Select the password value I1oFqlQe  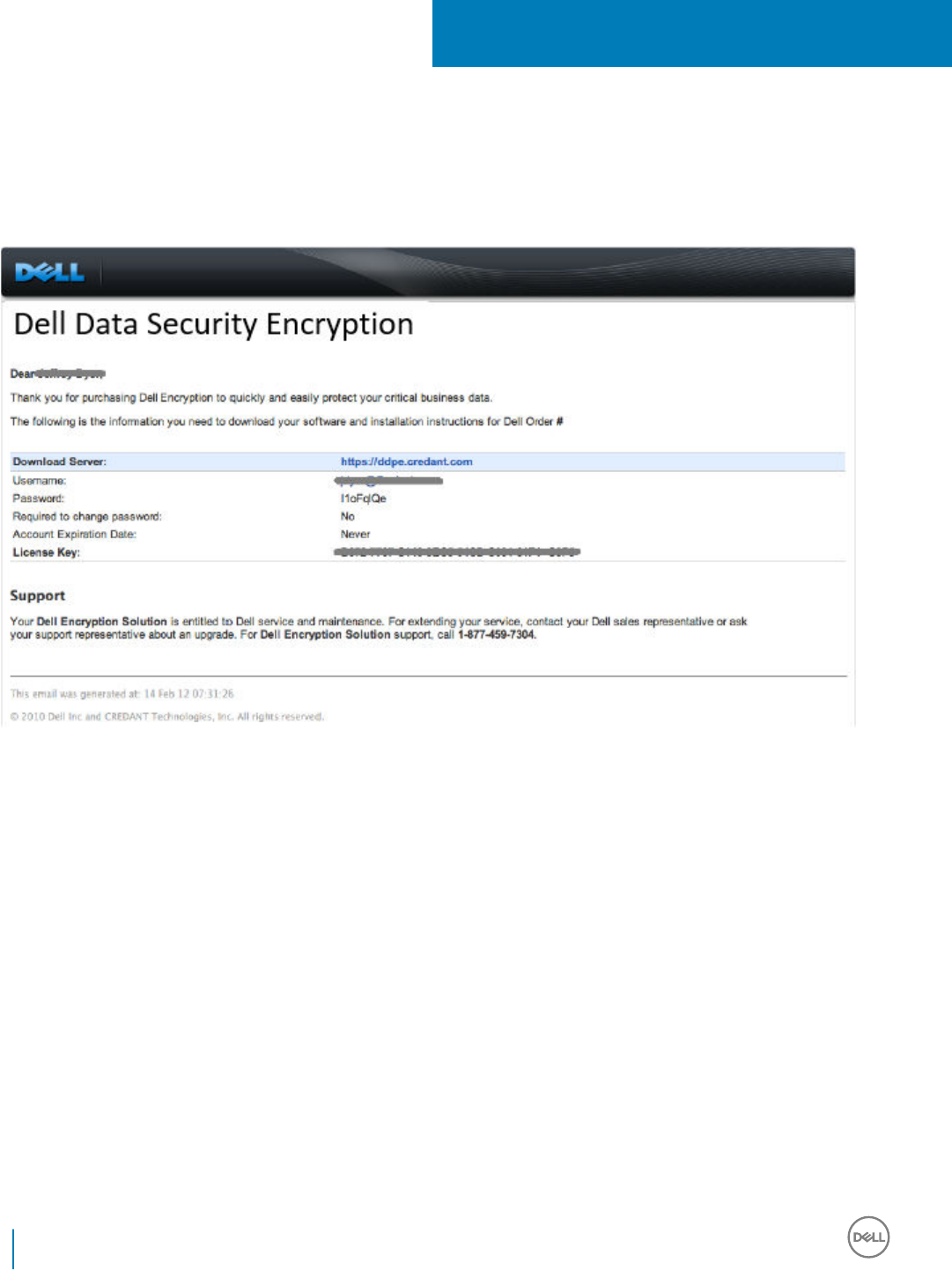pos(363,498)
